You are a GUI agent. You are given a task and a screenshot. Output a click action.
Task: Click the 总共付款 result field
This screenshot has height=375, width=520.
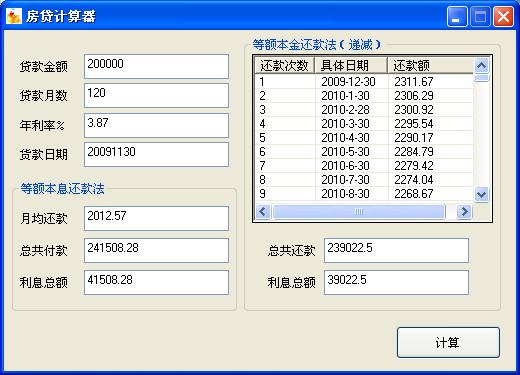[156, 250]
